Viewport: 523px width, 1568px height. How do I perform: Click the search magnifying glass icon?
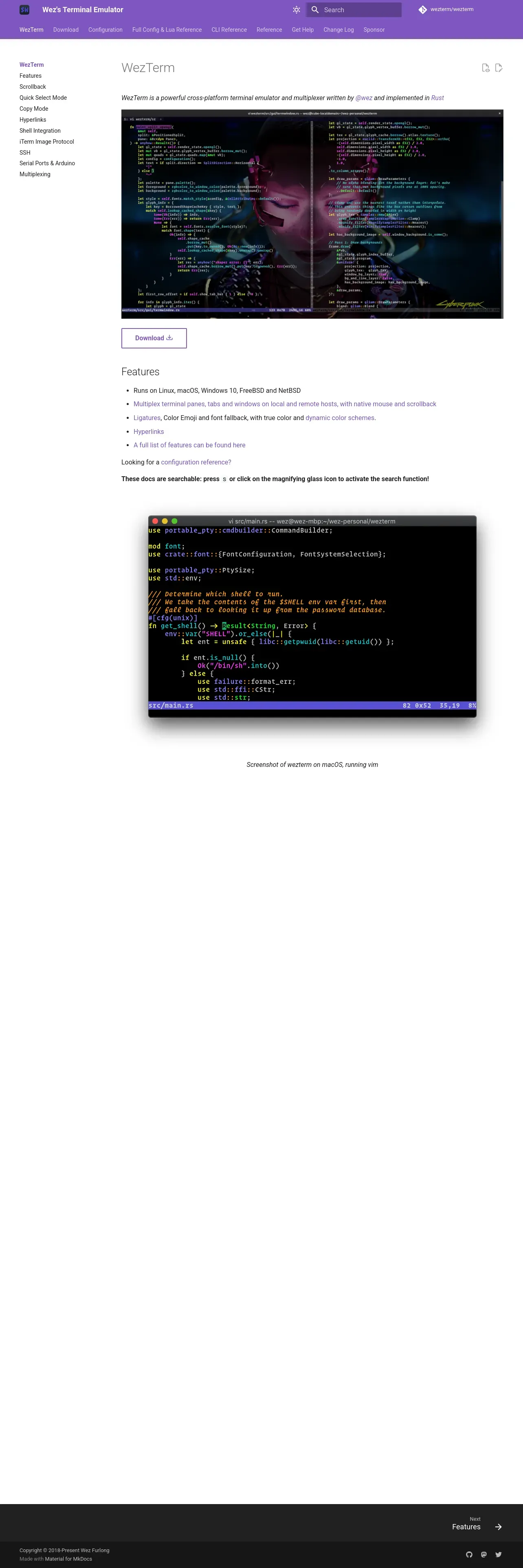[x=315, y=10]
